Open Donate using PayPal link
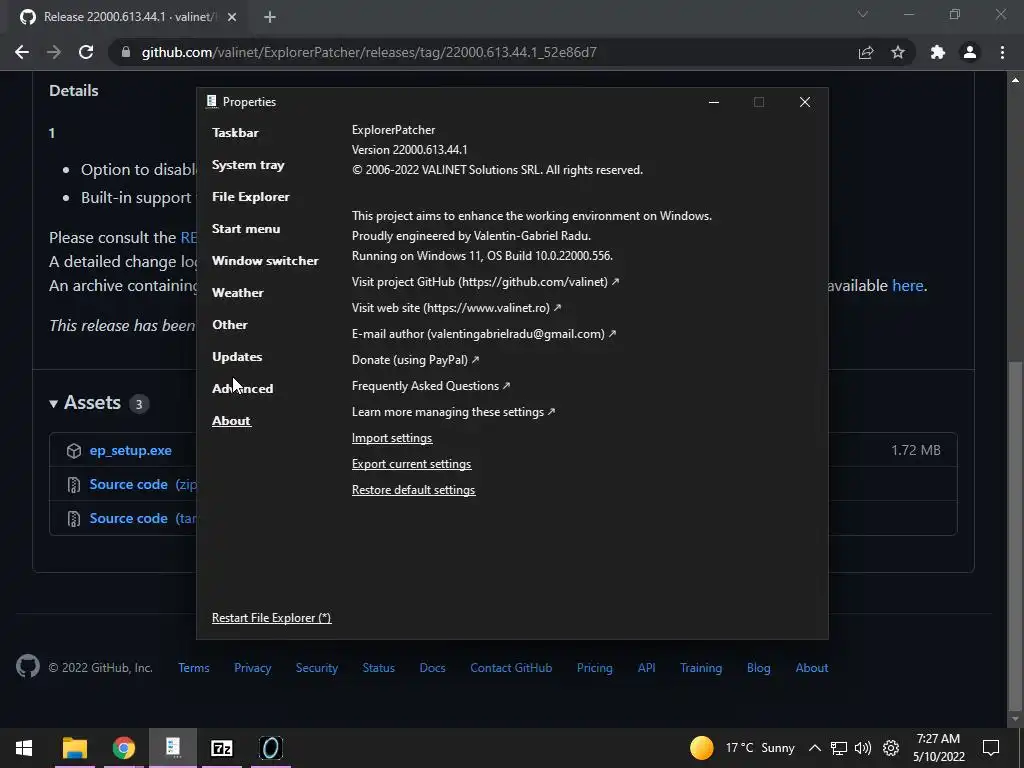The height and width of the screenshot is (768, 1024). pyautogui.click(x=415, y=360)
